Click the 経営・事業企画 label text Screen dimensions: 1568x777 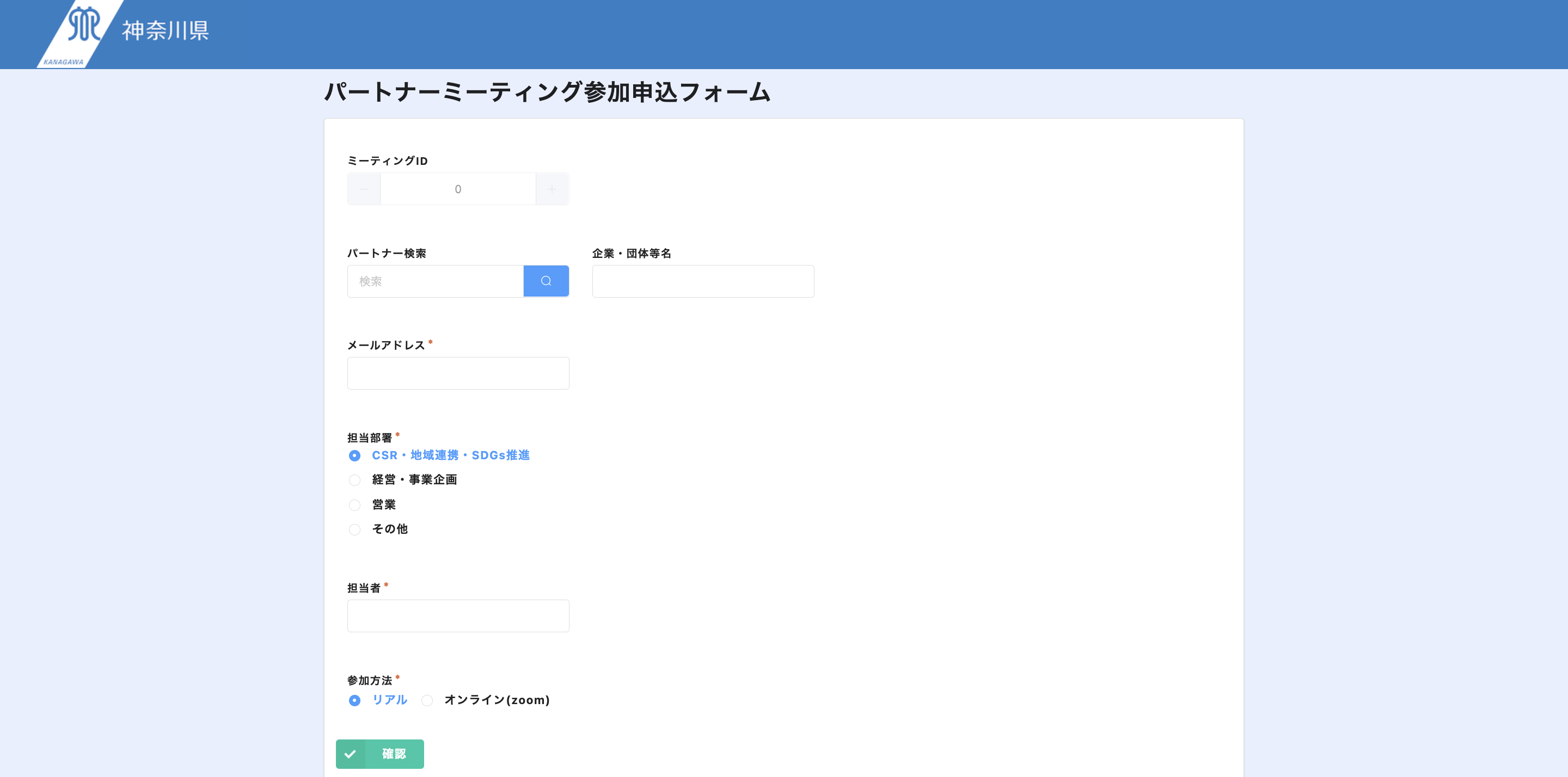pos(414,479)
